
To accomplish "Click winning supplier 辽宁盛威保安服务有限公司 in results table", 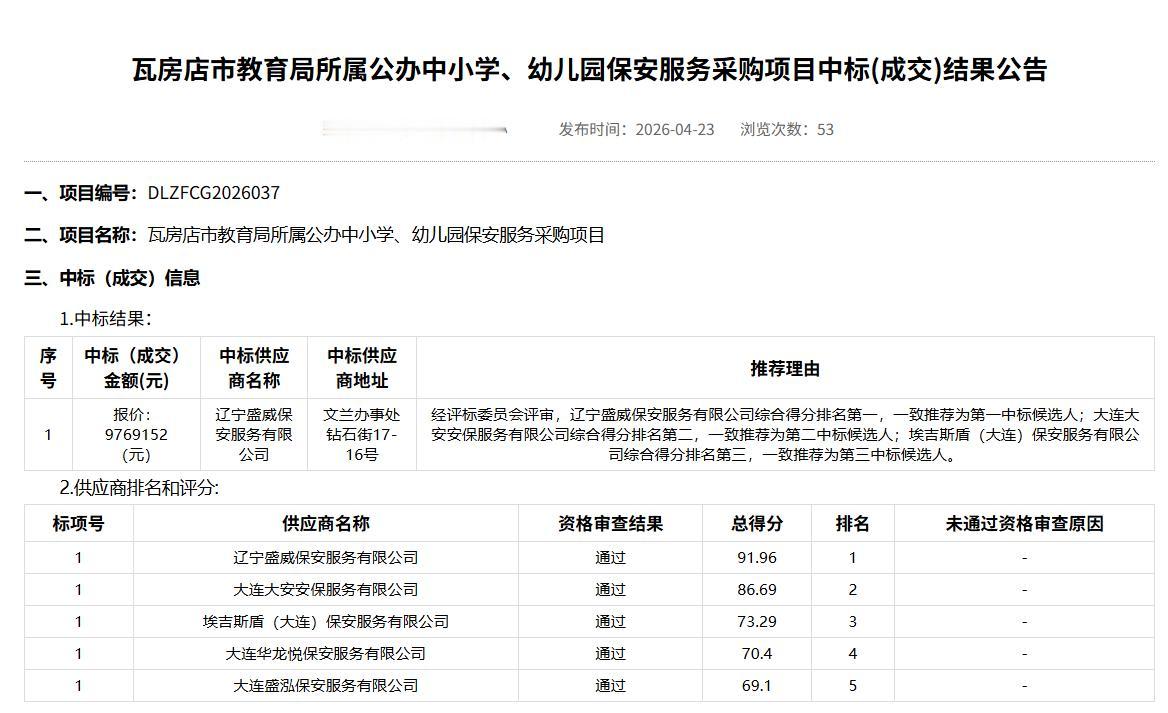I will point(254,434).
